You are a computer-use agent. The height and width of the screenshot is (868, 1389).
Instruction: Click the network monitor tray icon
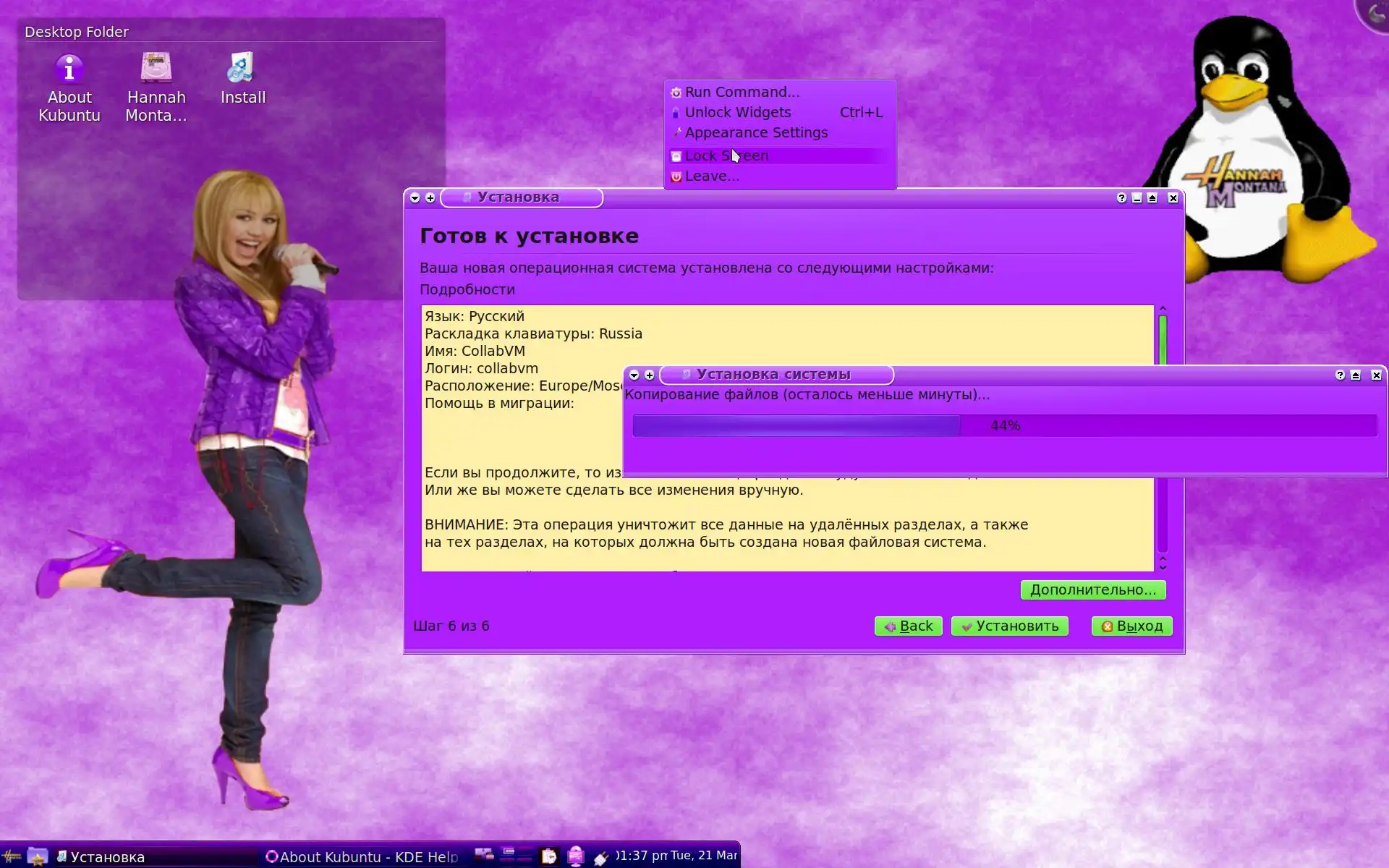point(576,856)
